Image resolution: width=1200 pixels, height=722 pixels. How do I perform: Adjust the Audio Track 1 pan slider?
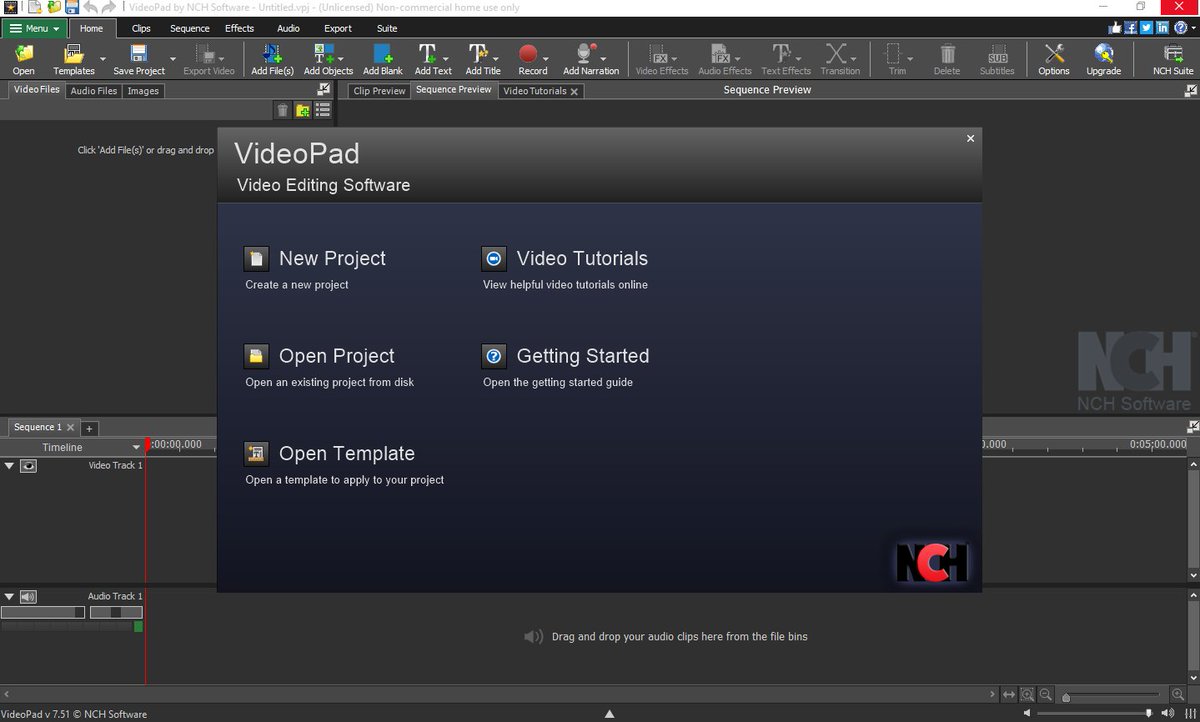pyautogui.click(x=116, y=612)
